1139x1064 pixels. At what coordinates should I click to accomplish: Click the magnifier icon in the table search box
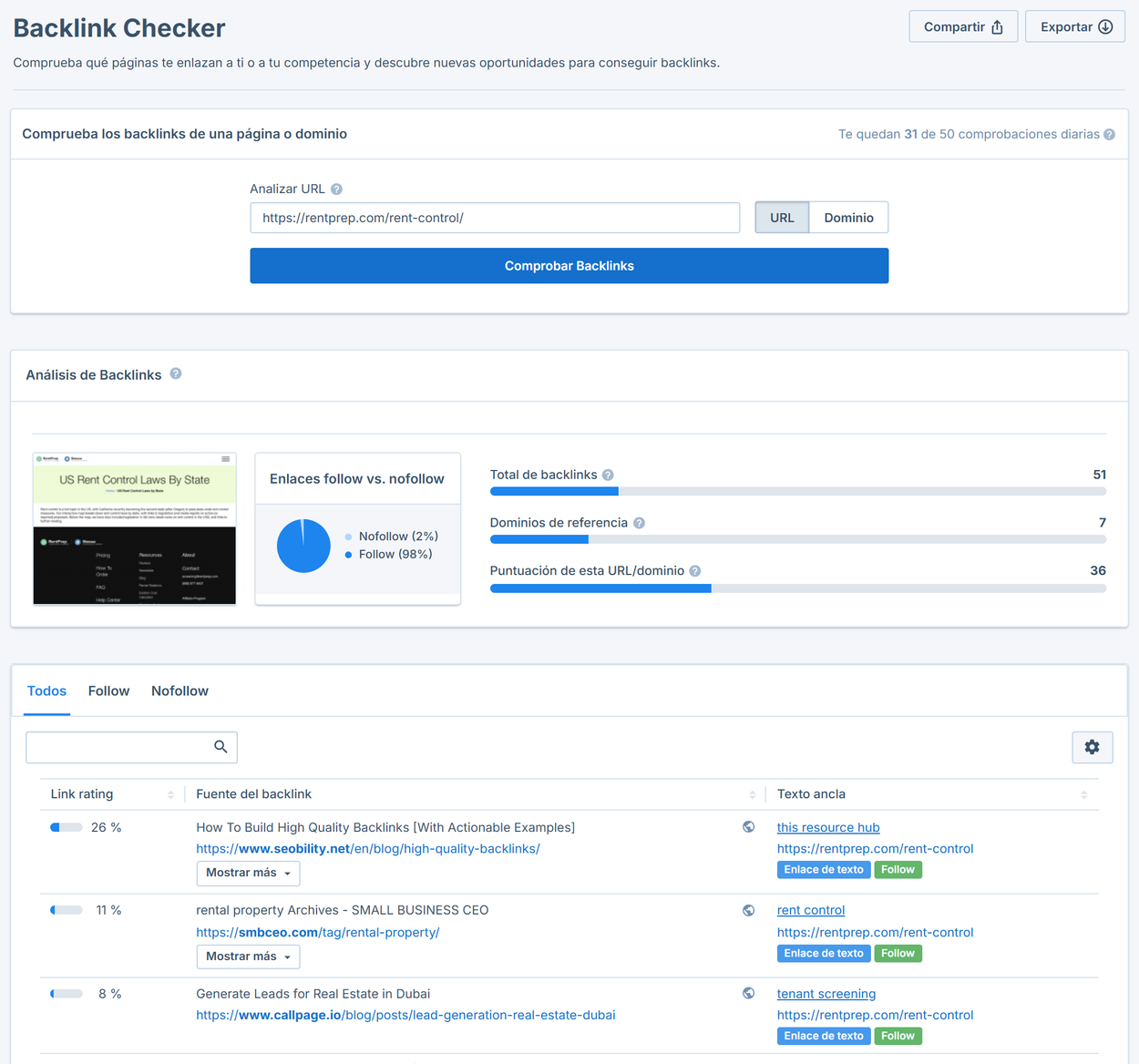(221, 747)
